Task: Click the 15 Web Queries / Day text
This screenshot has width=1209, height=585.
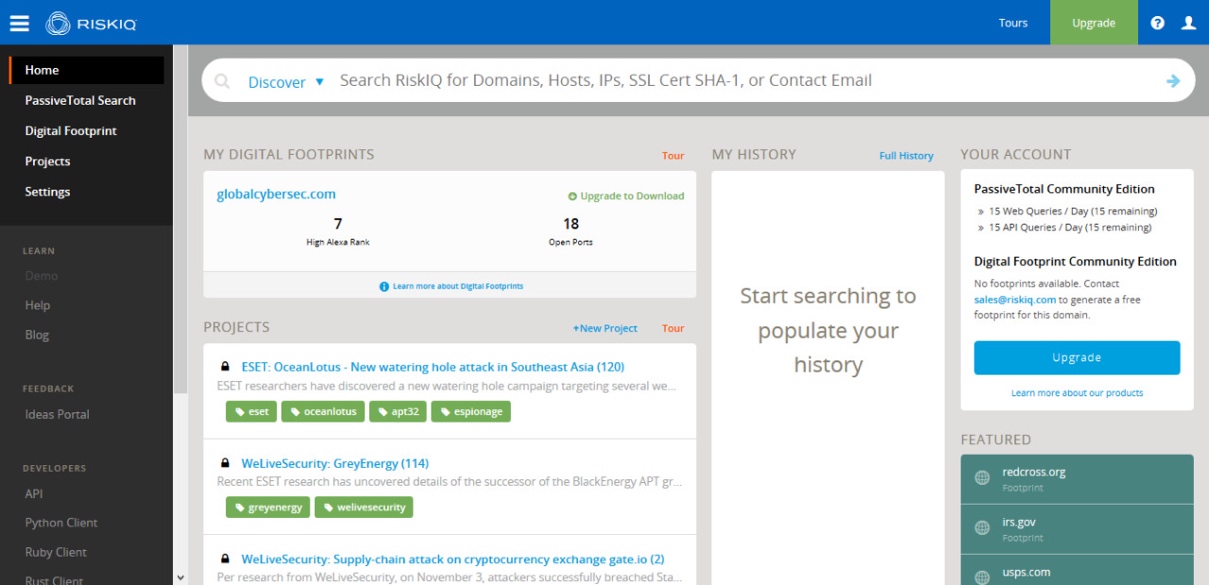Action: [1072, 211]
